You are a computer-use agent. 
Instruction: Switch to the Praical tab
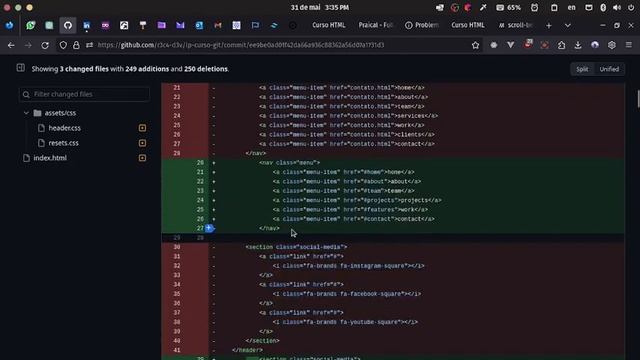pyautogui.click(x=376, y=25)
